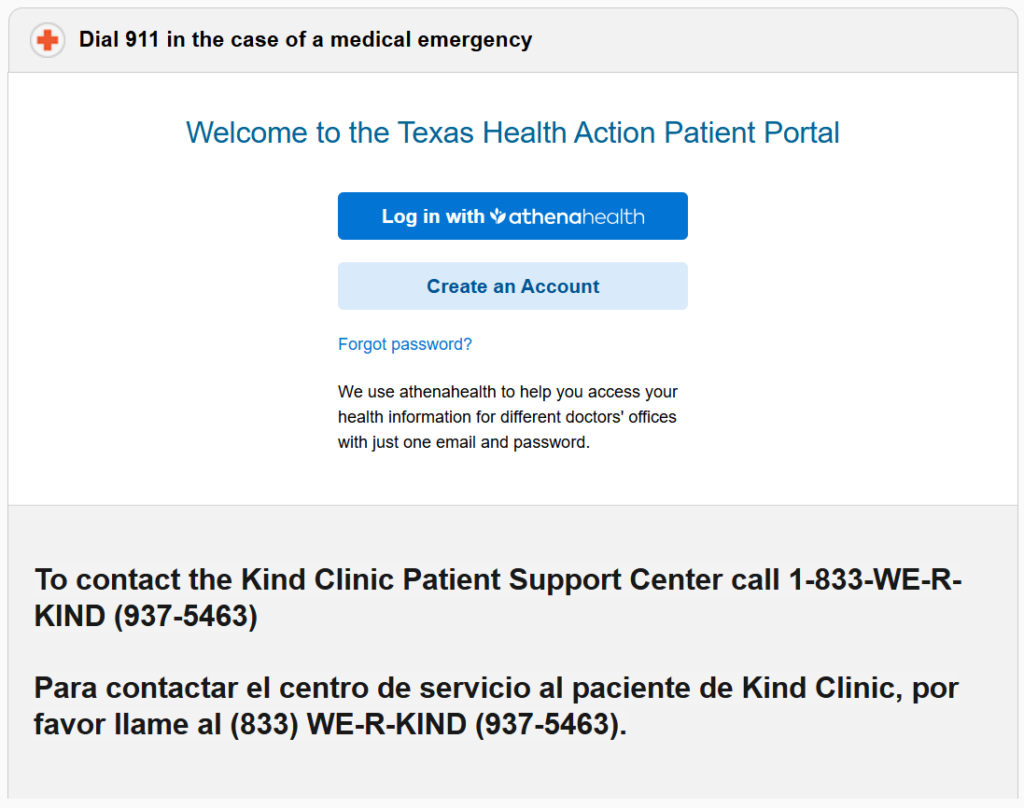Click the athenahealth wordmark in login button
This screenshot has width=1024, height=808.
(x=577, y=216)
